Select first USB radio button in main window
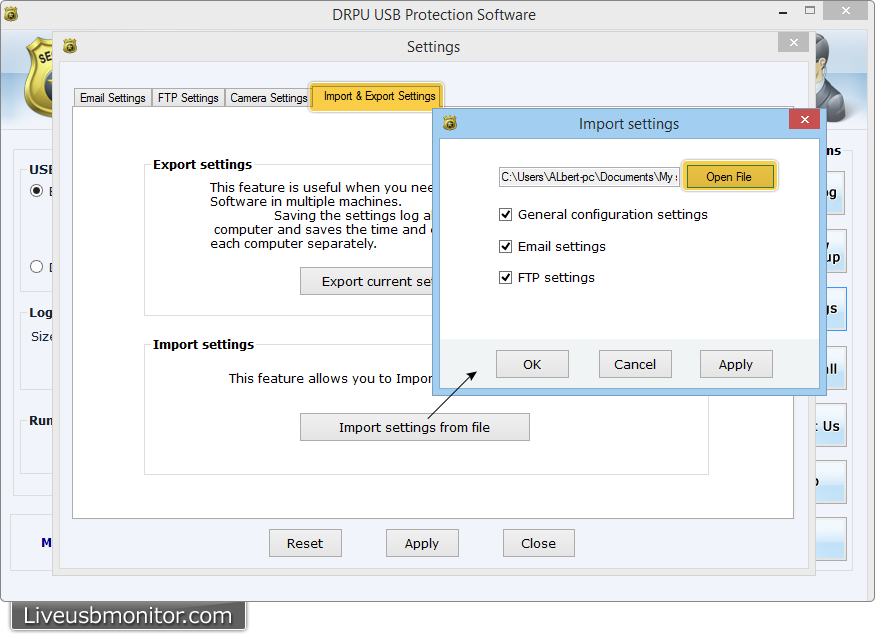This screenshot has height=634, width=875. coord(36,191)
